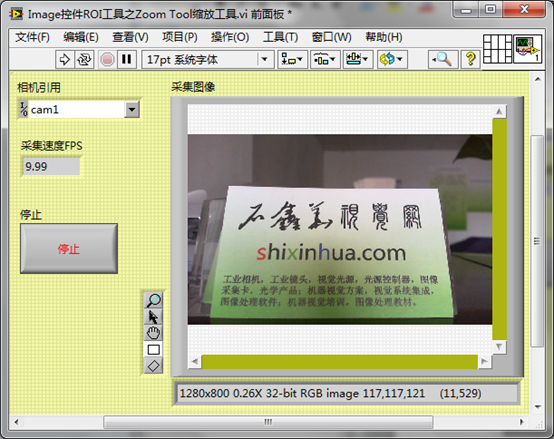Click image display scroll down arrow
The image size is (554, 439).
pyautogui.click(x=499, y=347)
